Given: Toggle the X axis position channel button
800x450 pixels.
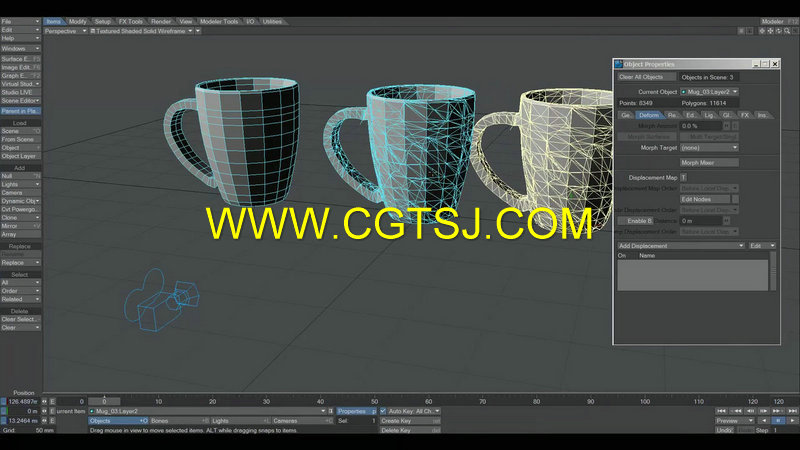Looking at the screenshot, I should 4,402.
